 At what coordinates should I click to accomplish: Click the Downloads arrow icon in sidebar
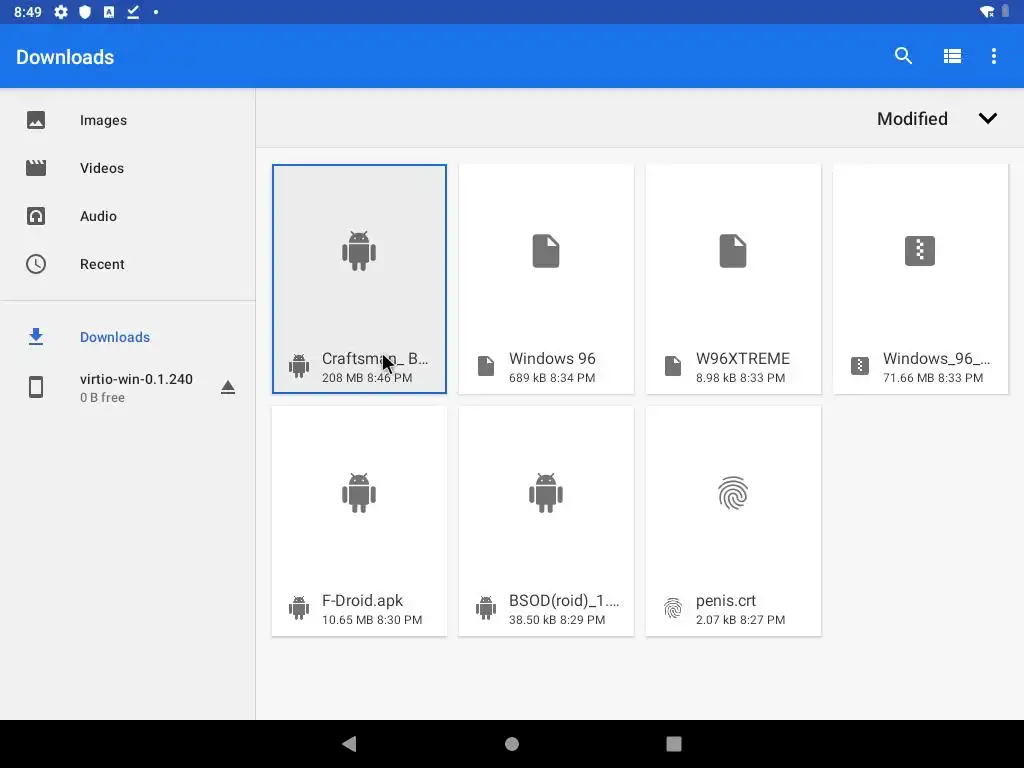click(x=36, y=337)
